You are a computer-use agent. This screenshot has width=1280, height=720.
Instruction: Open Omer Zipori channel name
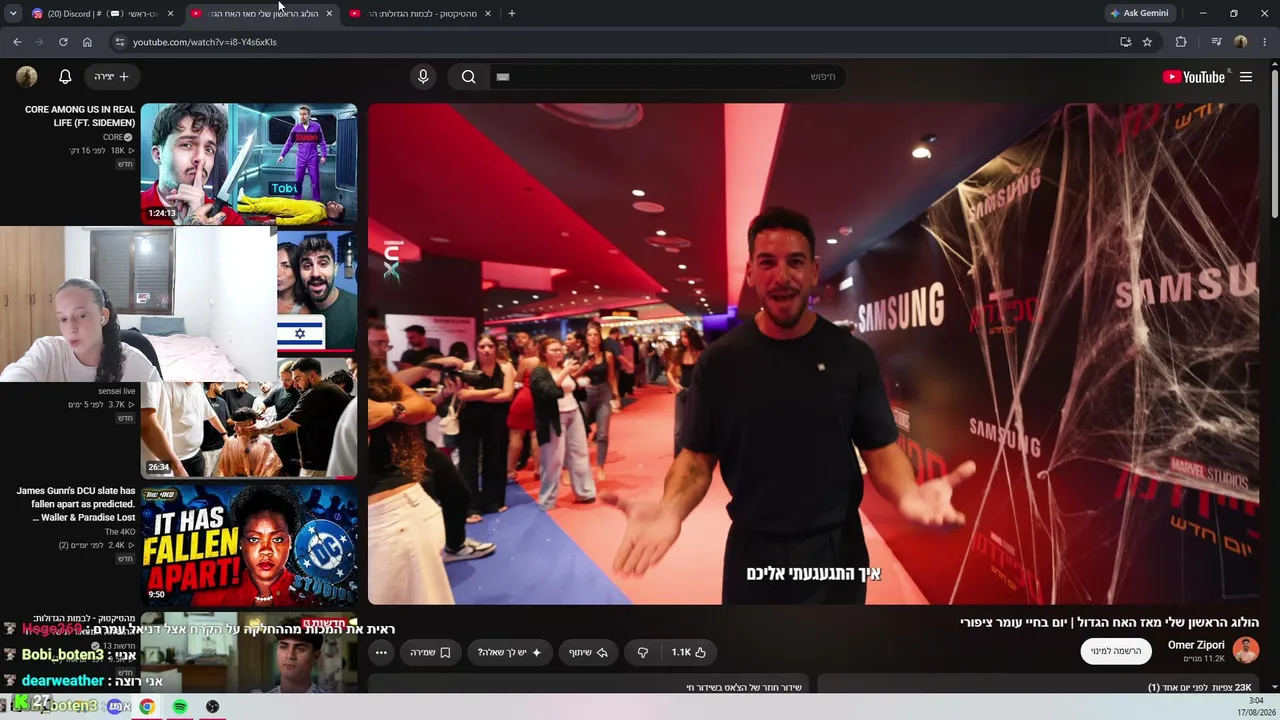(1196, 645)
